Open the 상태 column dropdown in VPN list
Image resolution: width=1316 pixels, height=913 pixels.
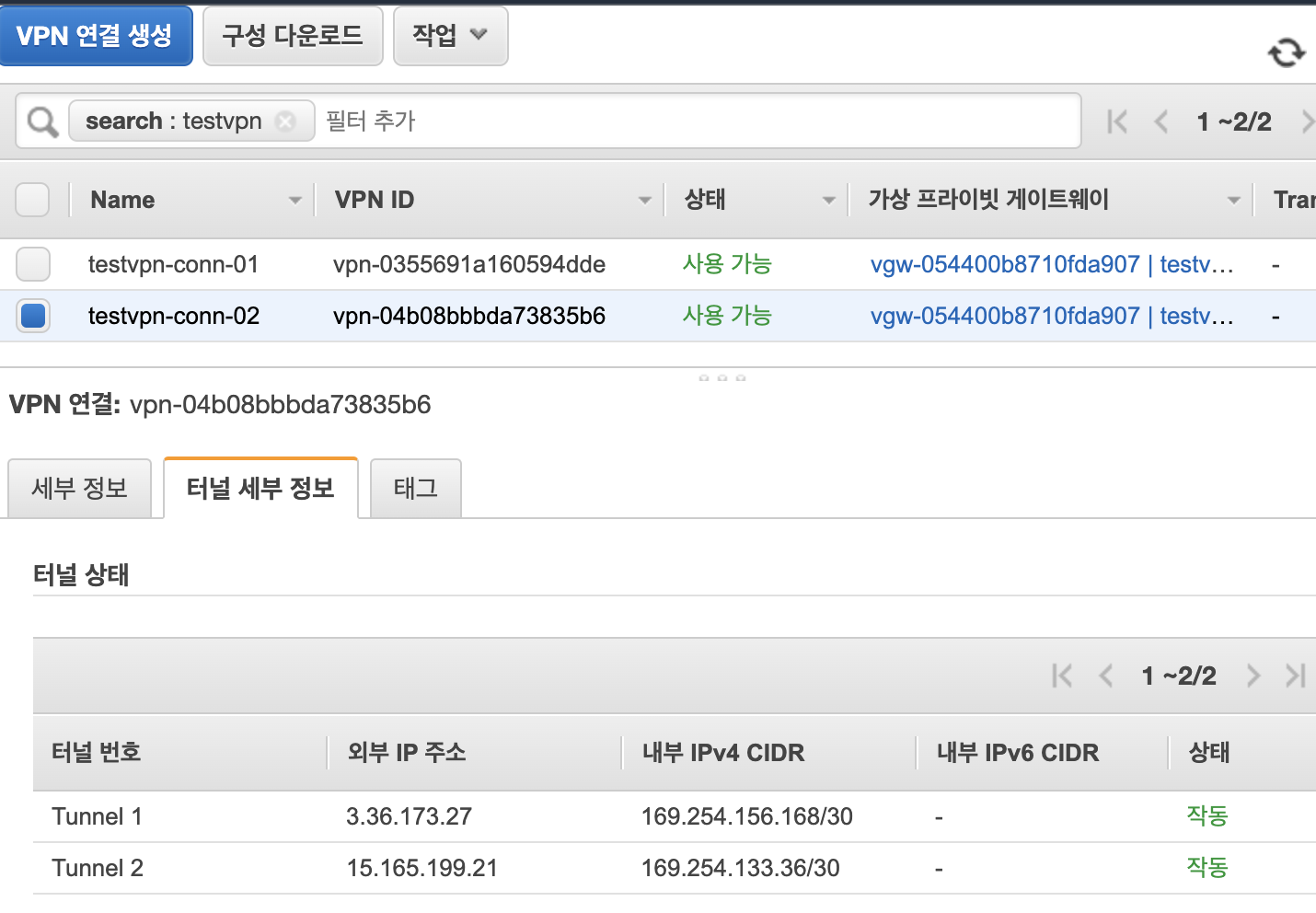pyautogui.click(x=828, y=200)
